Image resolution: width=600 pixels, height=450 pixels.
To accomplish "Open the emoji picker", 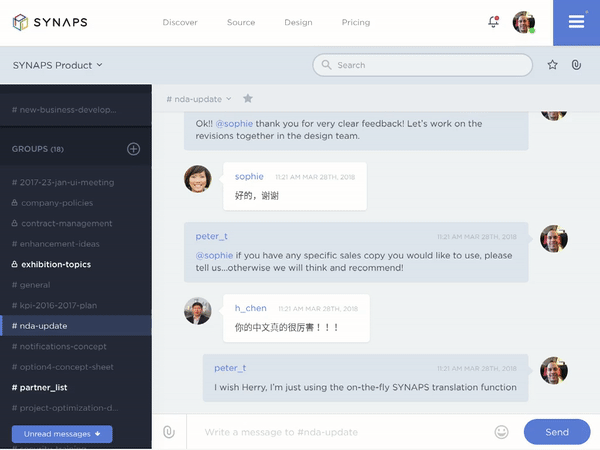I will (501, 432).
